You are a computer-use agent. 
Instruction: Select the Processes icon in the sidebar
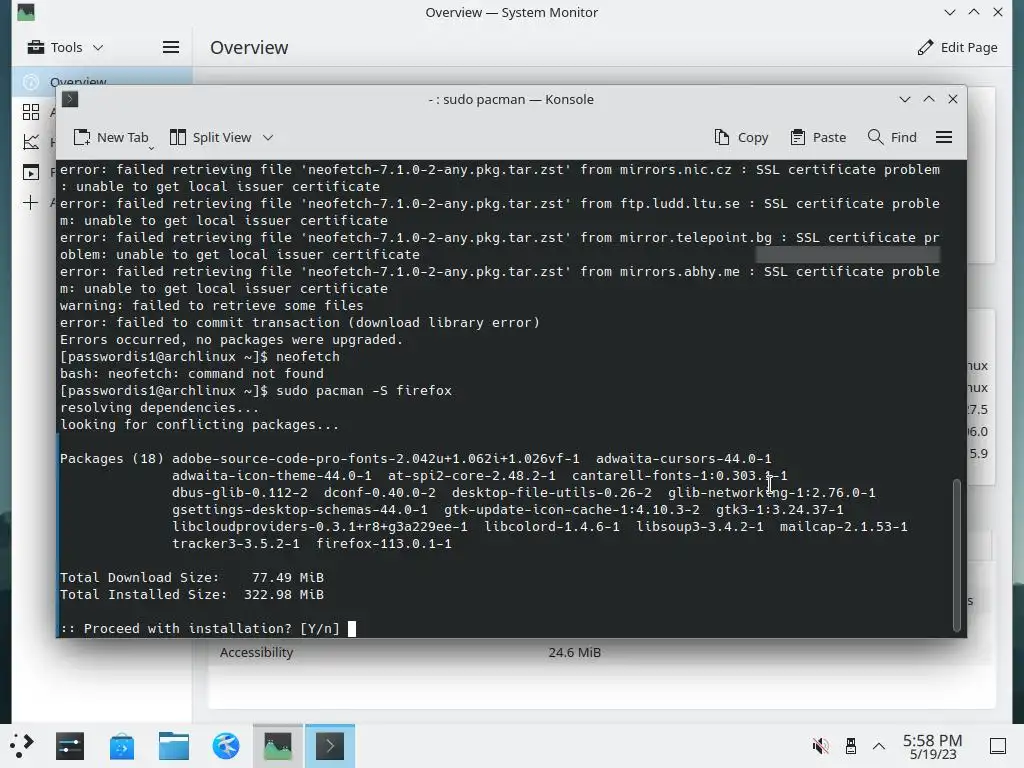[31, 172]
